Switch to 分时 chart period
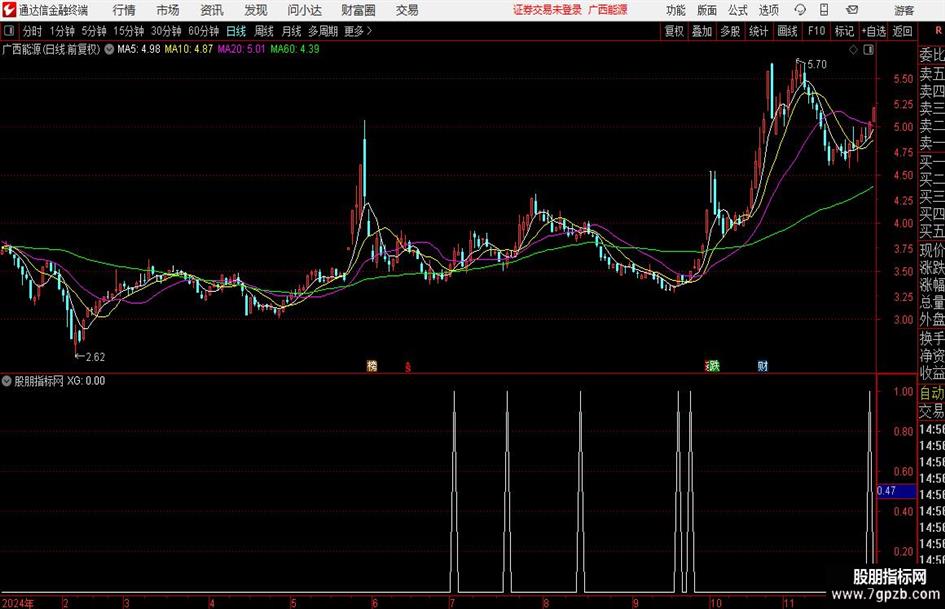 click(33, 31)
